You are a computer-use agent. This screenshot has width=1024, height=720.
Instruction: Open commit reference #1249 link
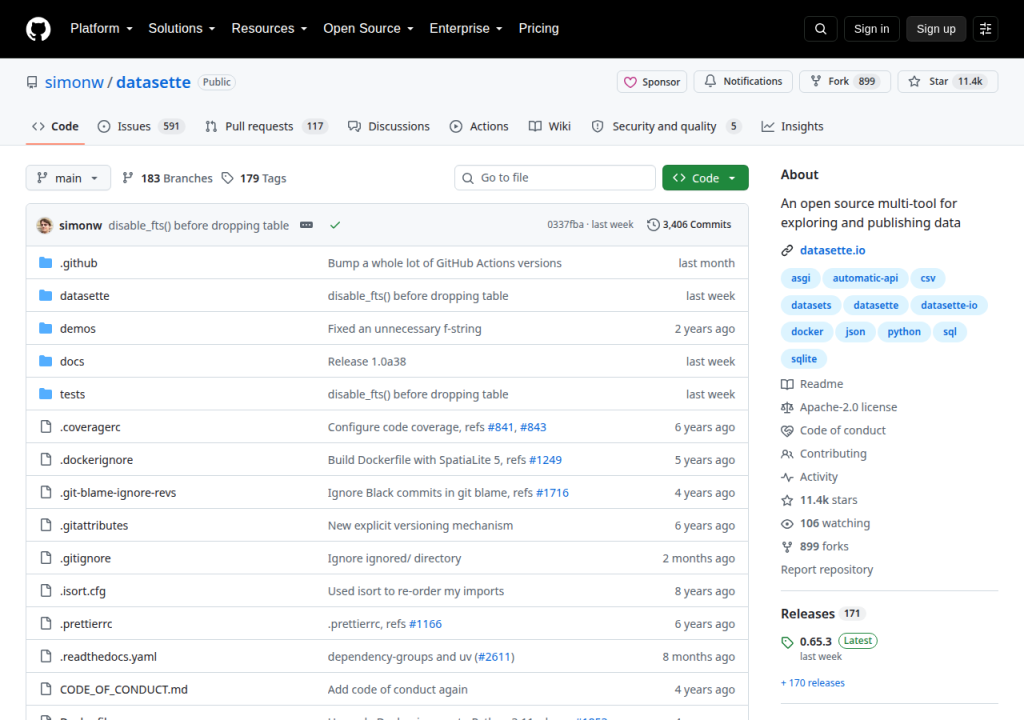pos(545,460)
